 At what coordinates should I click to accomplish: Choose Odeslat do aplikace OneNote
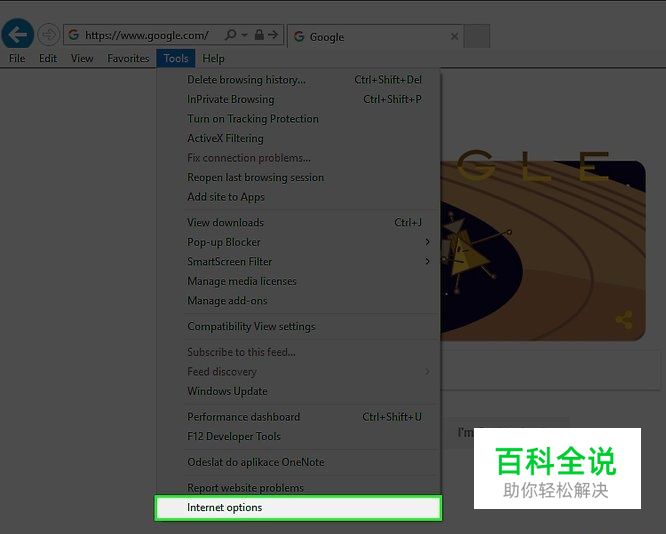coord(299,462)
